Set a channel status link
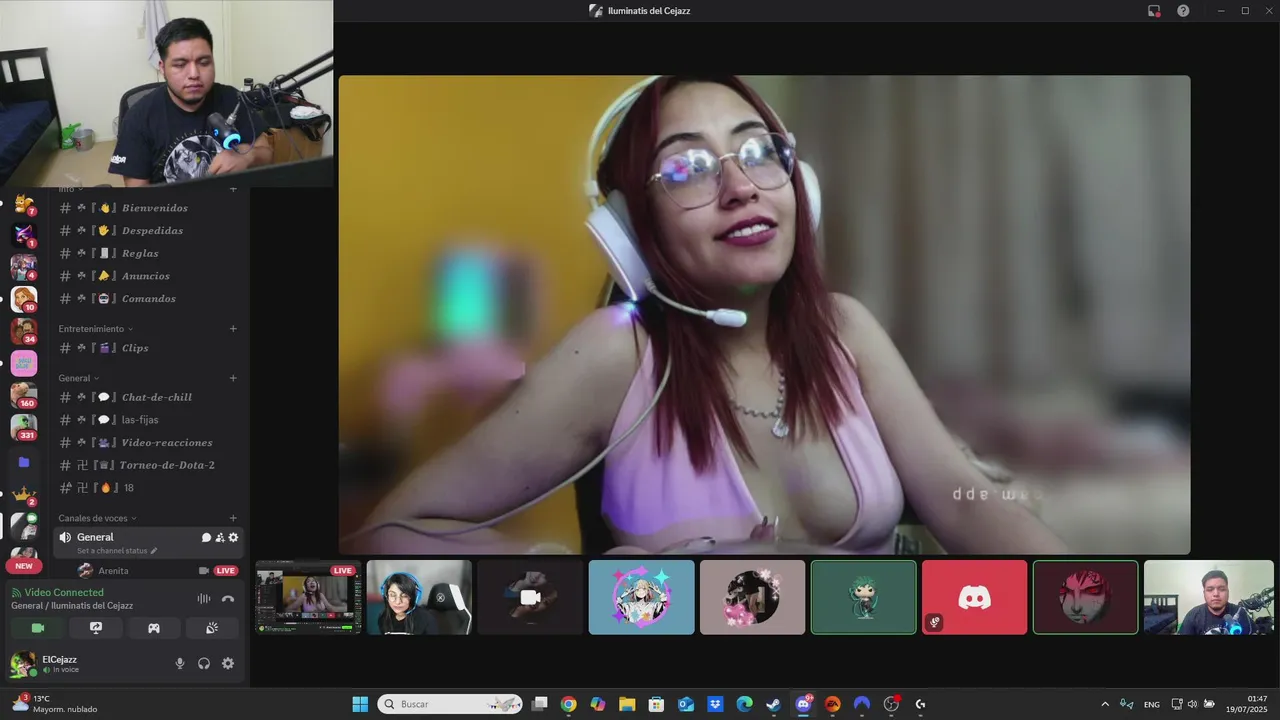The image size is (1280, 720). (117, 551)
